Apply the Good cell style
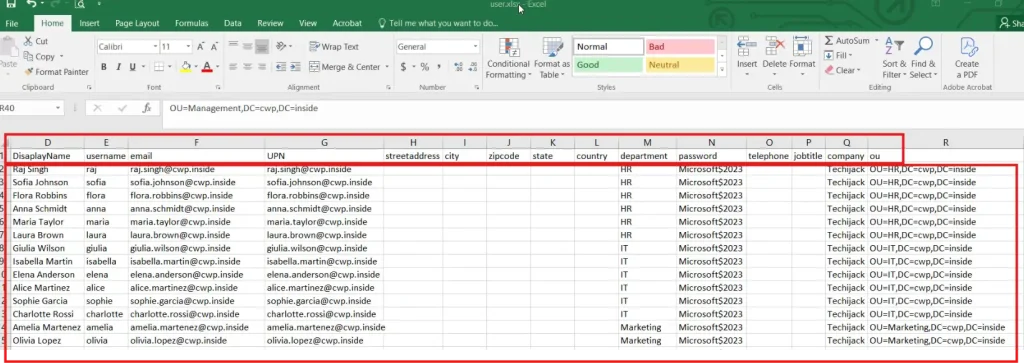Image resolution: width=1024 pixels, height=363 pixels. coord(609,65)
